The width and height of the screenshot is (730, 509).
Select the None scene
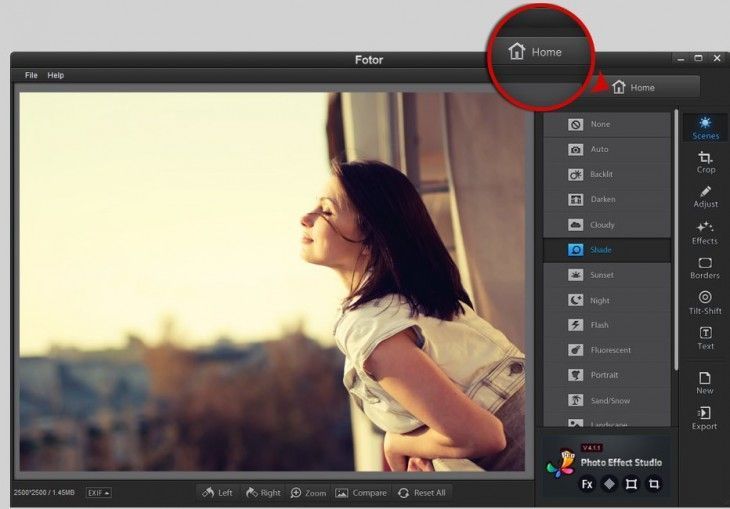(x=607, y=124)
